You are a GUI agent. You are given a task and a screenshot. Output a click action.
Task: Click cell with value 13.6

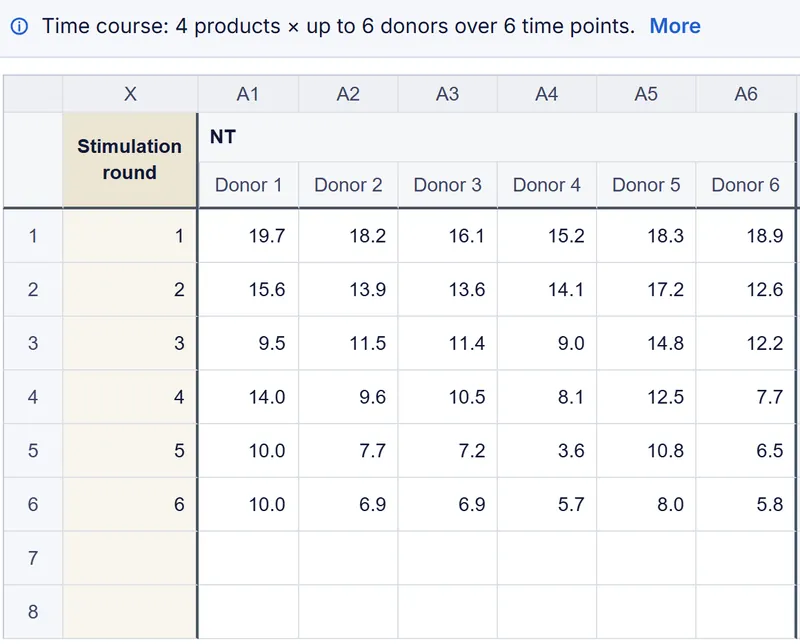447,289
